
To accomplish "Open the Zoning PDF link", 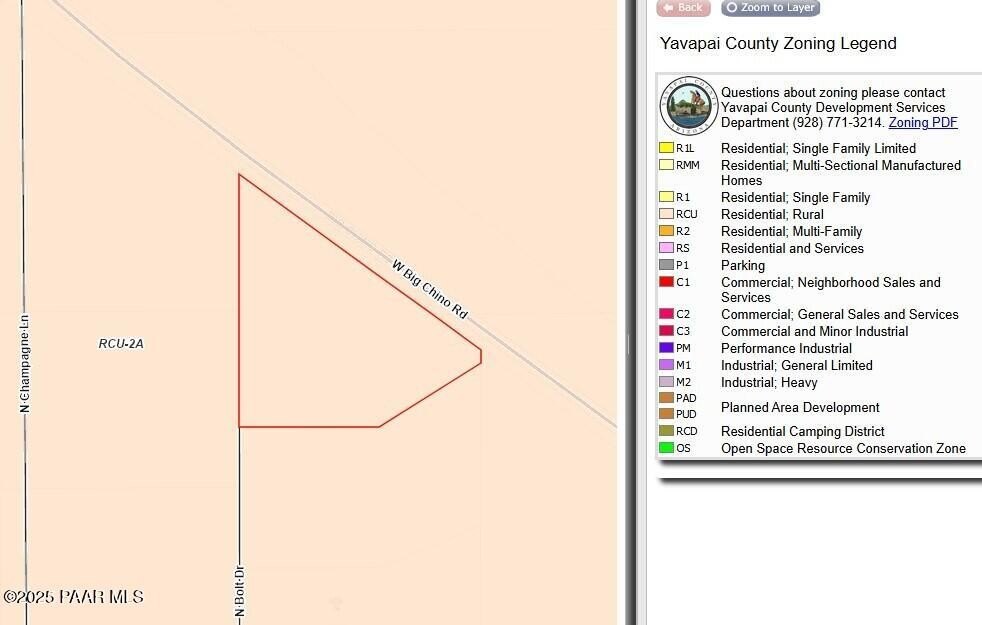I will click(922, 123).
